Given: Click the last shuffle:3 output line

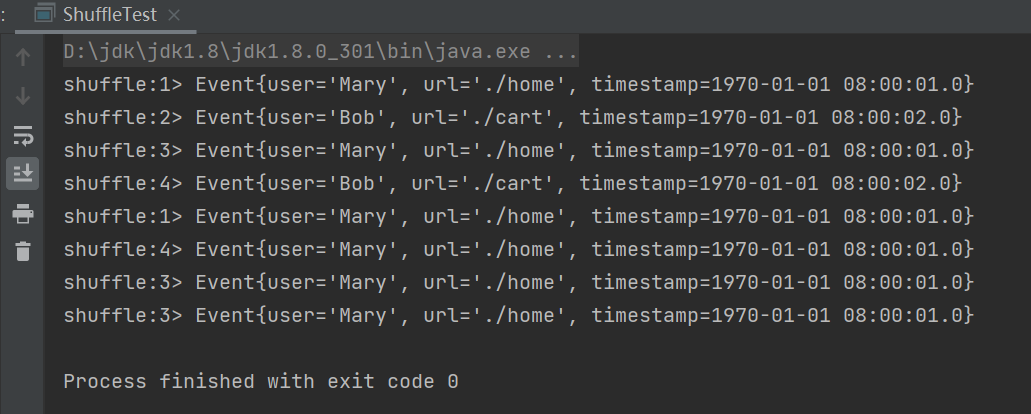Looking at the screenshot, I should coord(517,315).
